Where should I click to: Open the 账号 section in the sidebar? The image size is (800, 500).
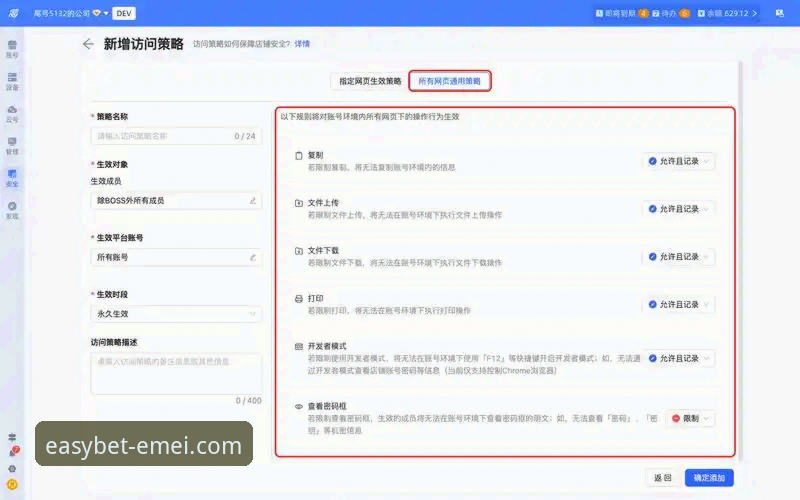(12, 49)
